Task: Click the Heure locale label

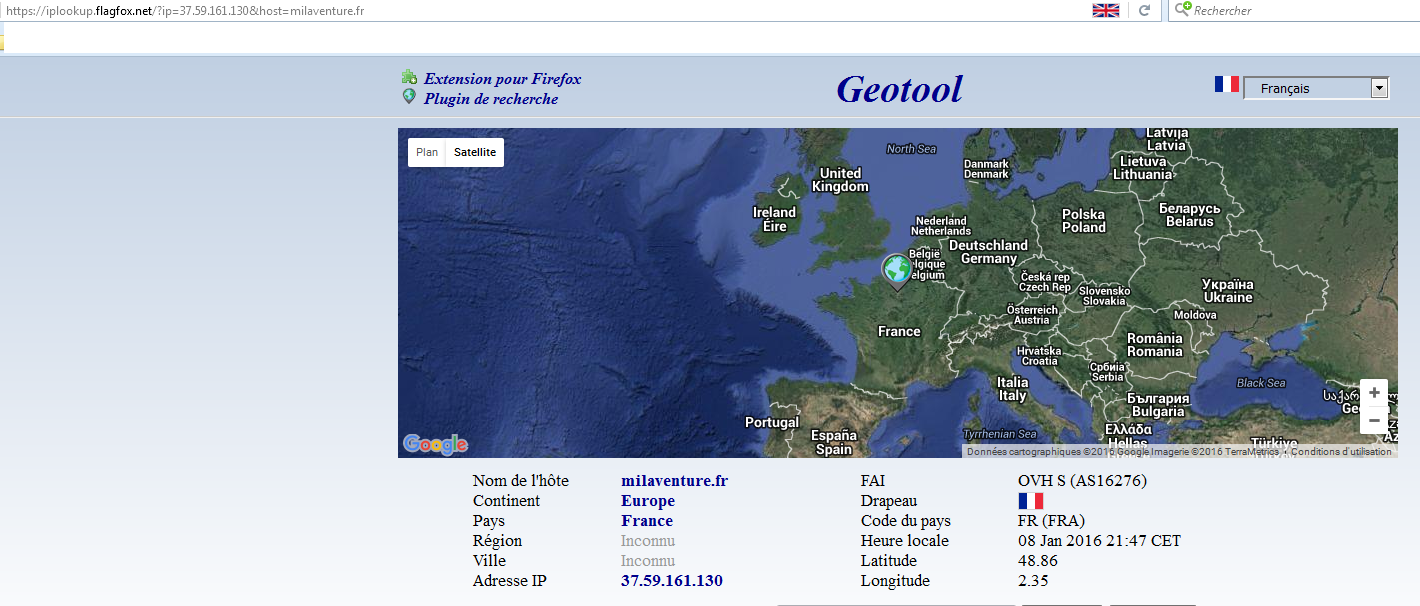Action: [905, 541]
